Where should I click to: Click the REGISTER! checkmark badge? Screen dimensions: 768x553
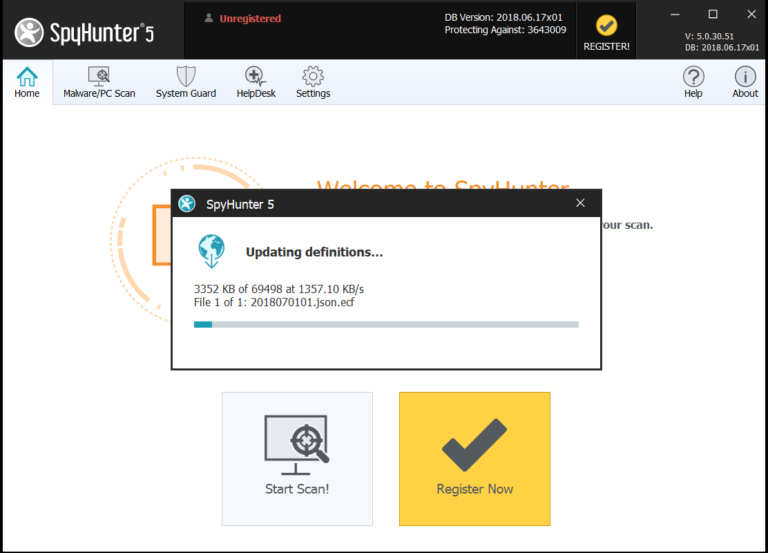click(x=606, y=31)
